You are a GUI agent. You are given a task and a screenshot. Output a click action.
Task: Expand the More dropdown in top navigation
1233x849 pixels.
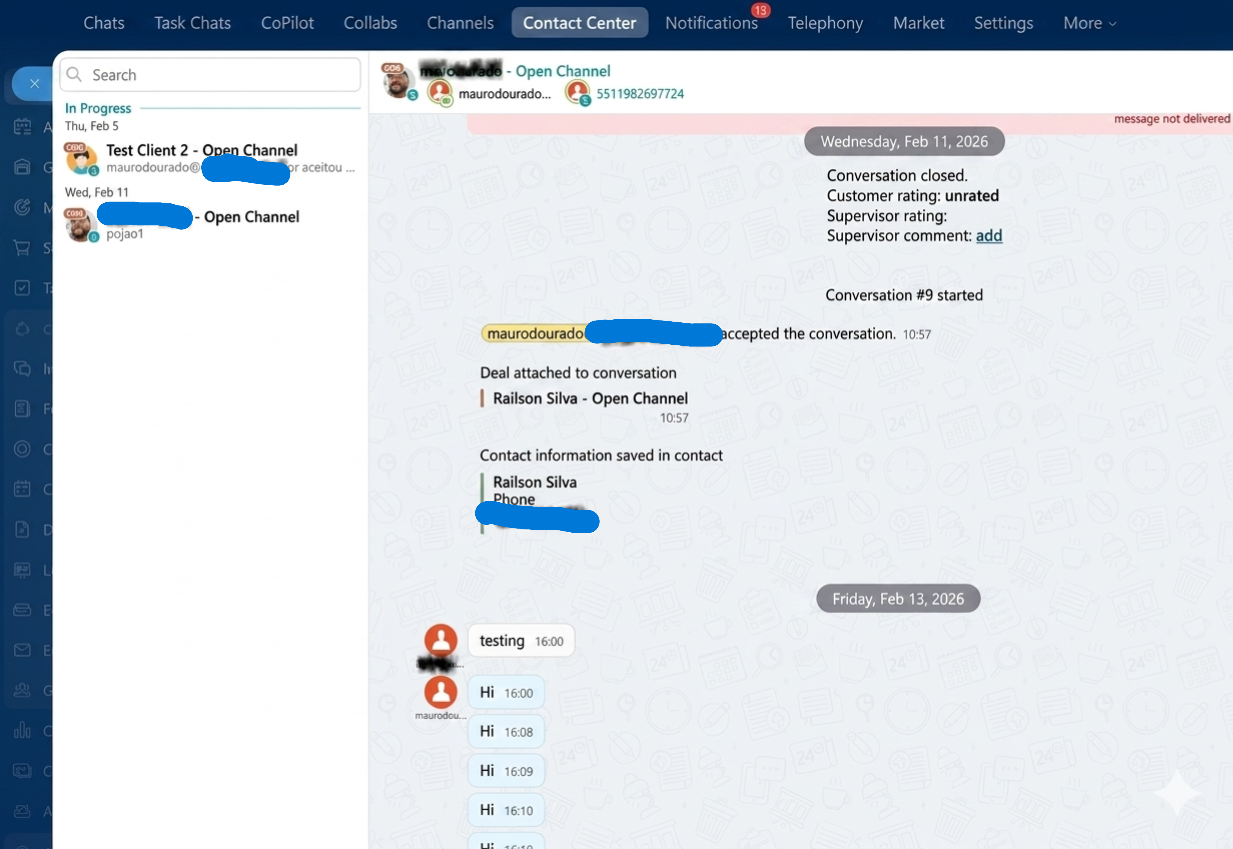1089,23
